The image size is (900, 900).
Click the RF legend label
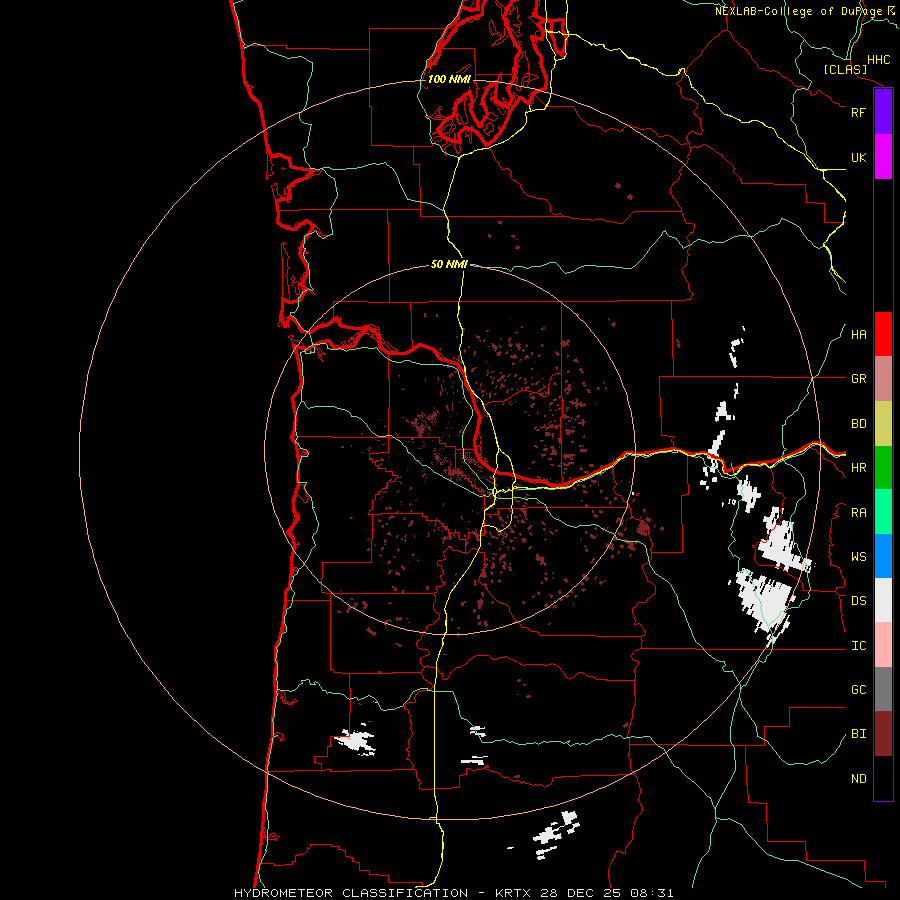pyautogui.click(x=858, y=112)
